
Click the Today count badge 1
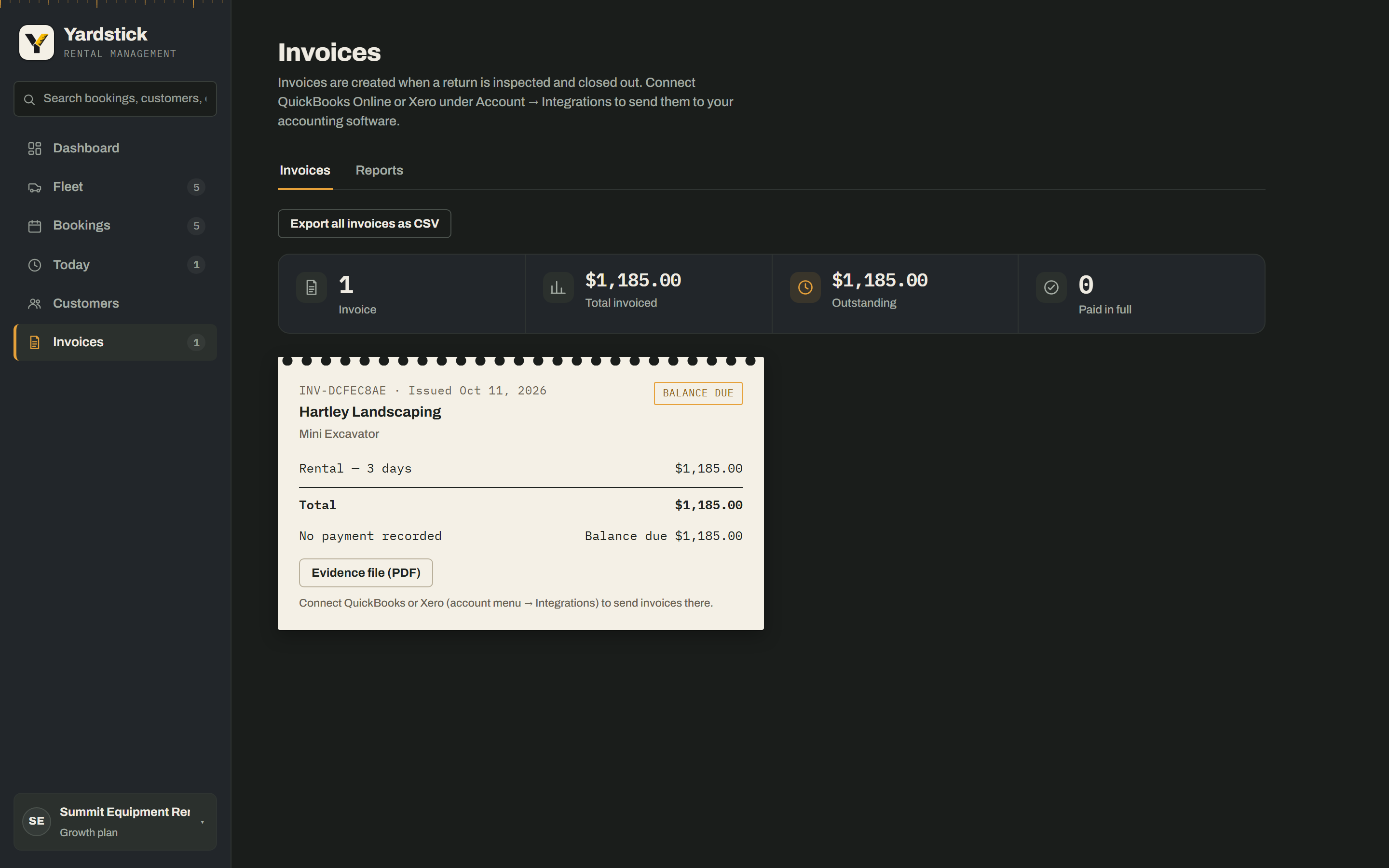[x=196, y=265]
